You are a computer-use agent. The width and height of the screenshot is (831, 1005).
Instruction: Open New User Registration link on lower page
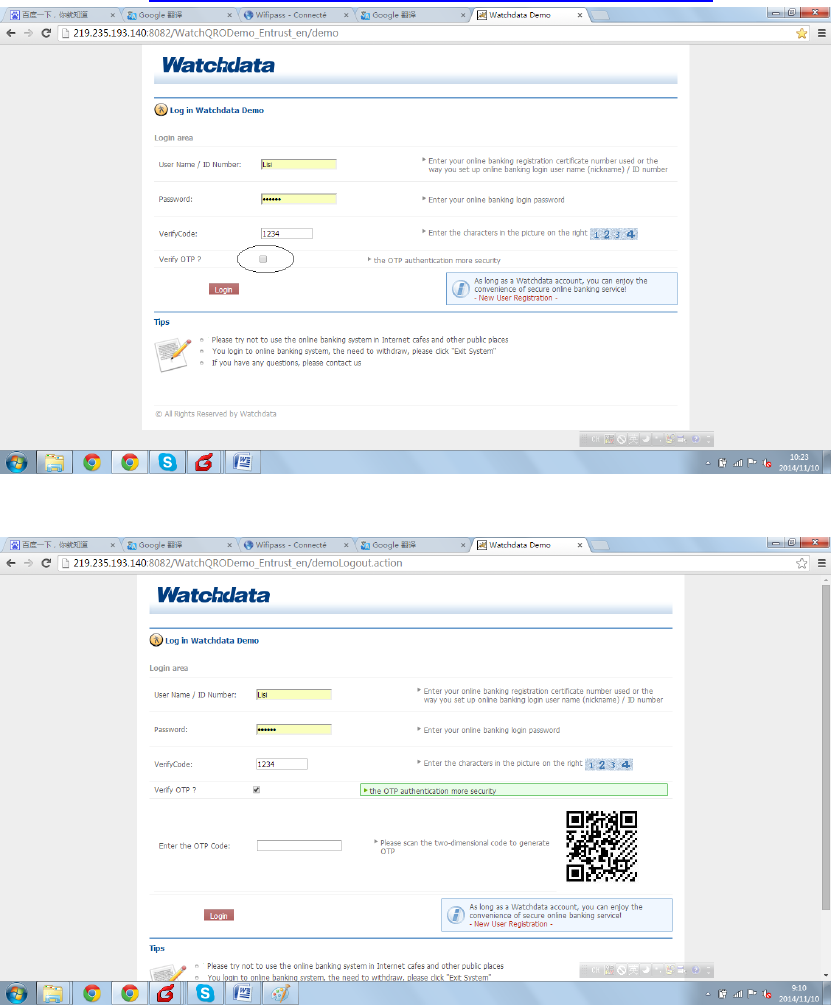511,924
